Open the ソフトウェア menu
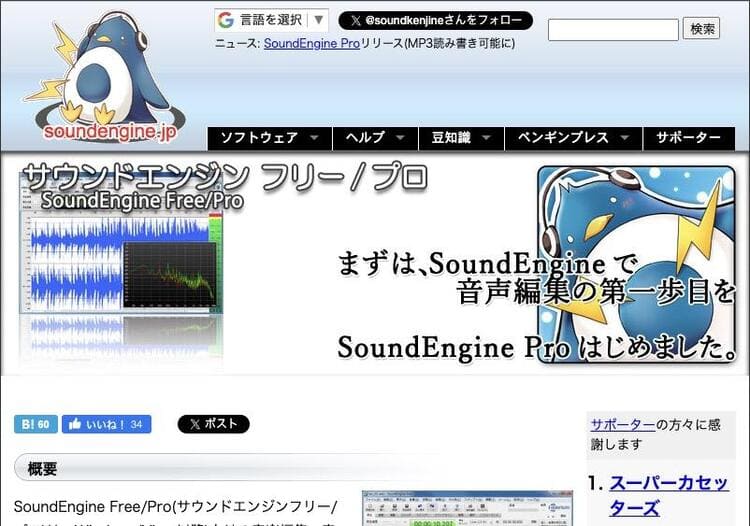Image resolution: width=750 pixels, height=526 pixels. (x=270, y=138)
